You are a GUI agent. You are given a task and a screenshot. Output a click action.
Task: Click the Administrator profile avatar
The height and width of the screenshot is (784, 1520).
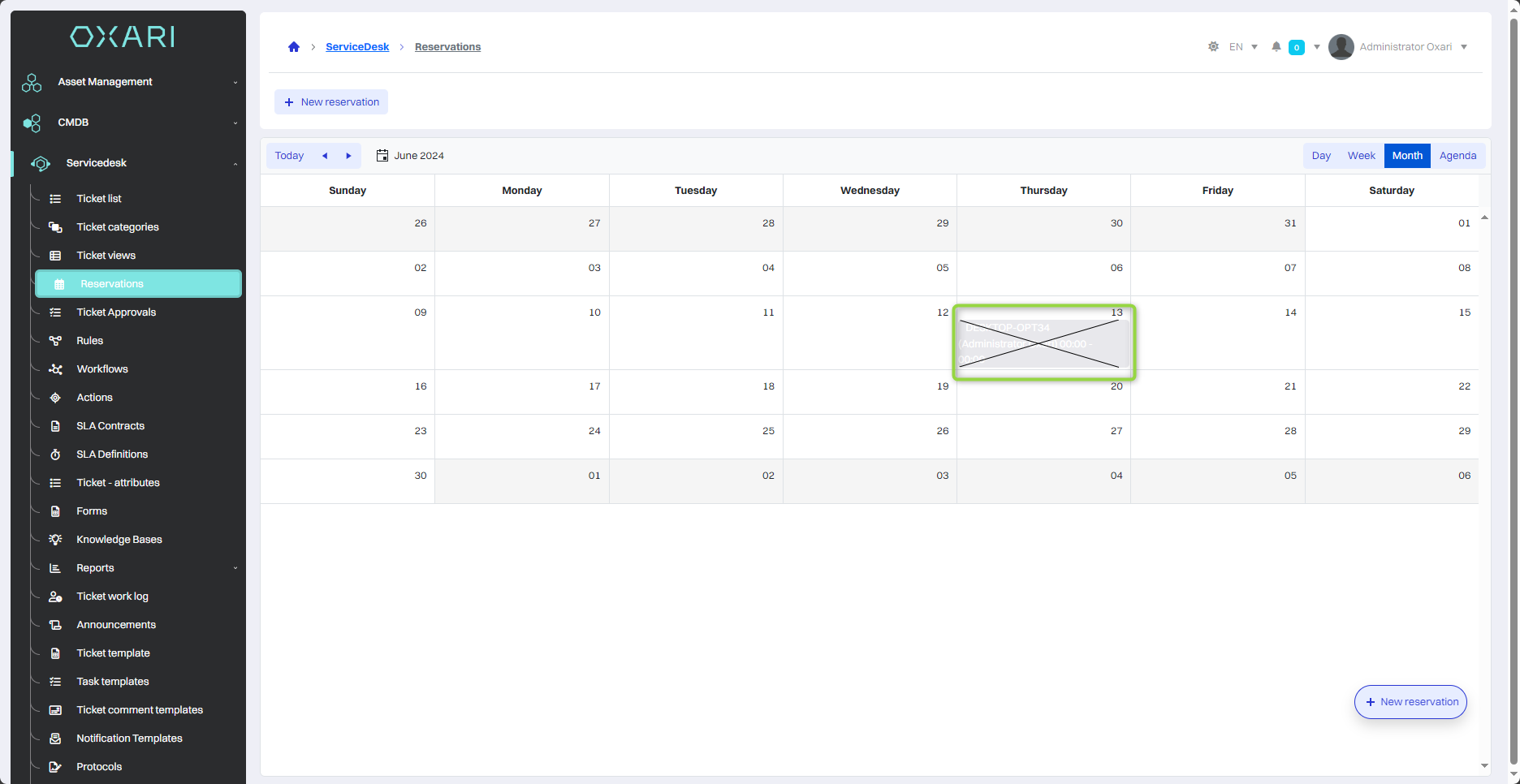coord(1341,47)
